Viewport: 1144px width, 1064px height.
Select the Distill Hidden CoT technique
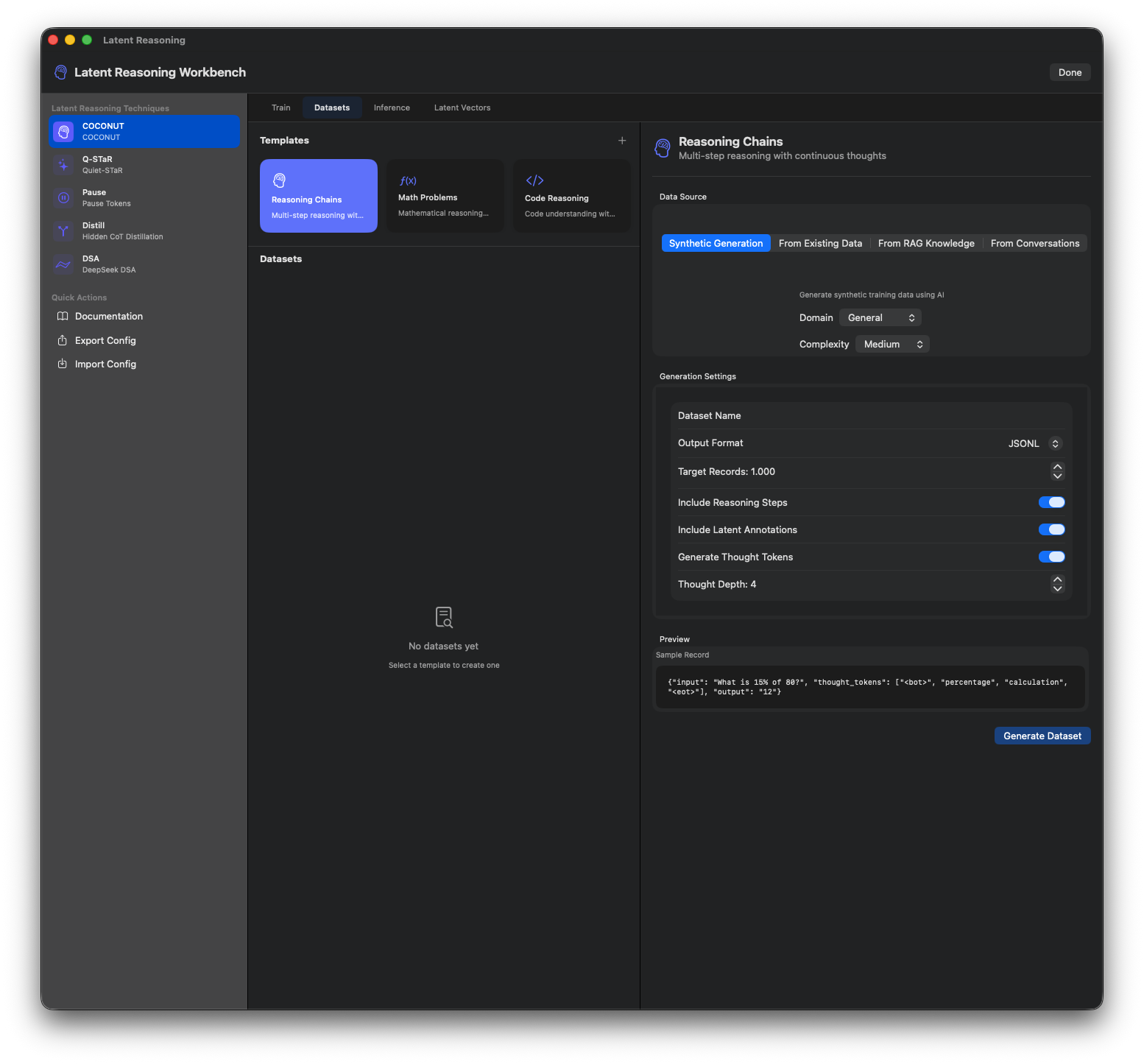pyautogui.click(x=63, y=230)
